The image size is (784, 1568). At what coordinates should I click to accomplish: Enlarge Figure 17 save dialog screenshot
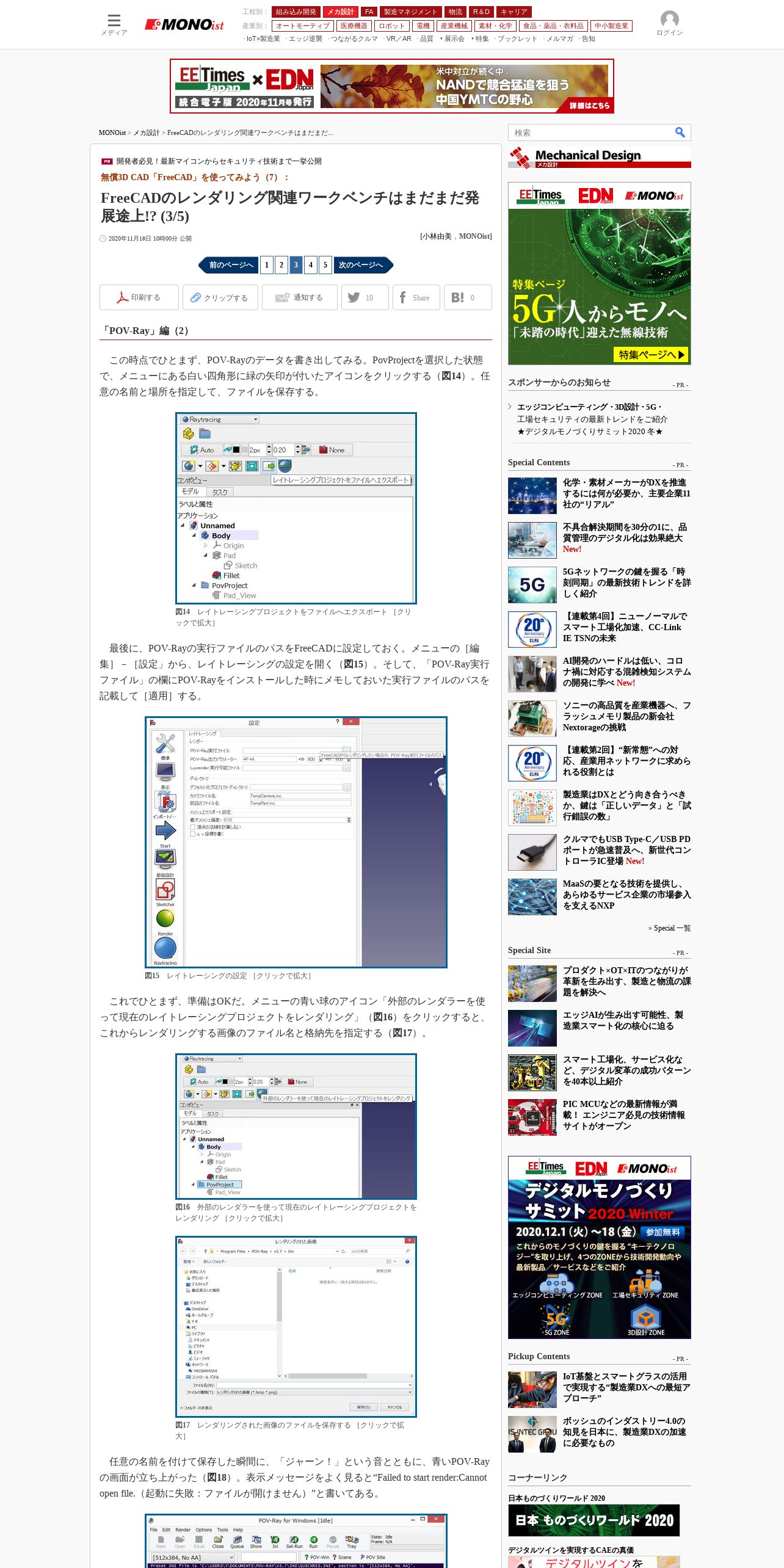pos(296,1327)
